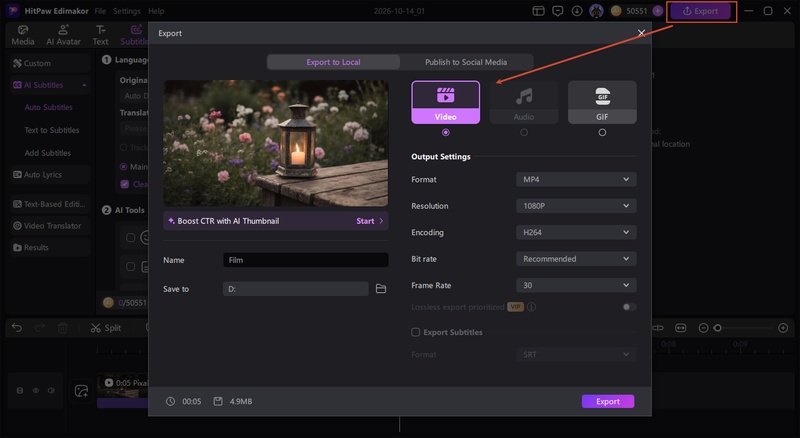
Task: Enable the Export Subtitles checkbox
Action: click(415, 332)
